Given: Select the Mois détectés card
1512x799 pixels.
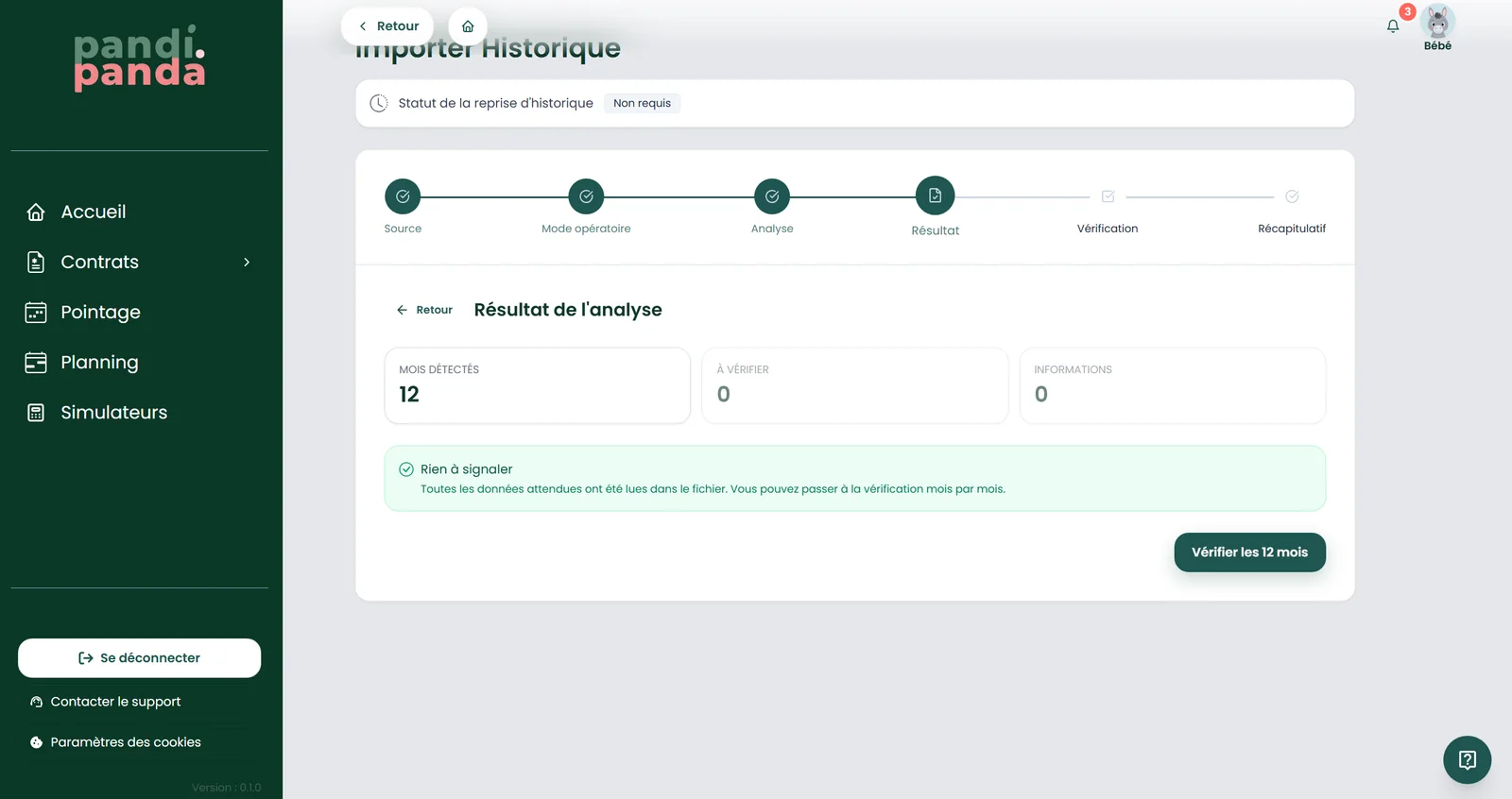Looking at the screenshot, I should click(538, 385).
